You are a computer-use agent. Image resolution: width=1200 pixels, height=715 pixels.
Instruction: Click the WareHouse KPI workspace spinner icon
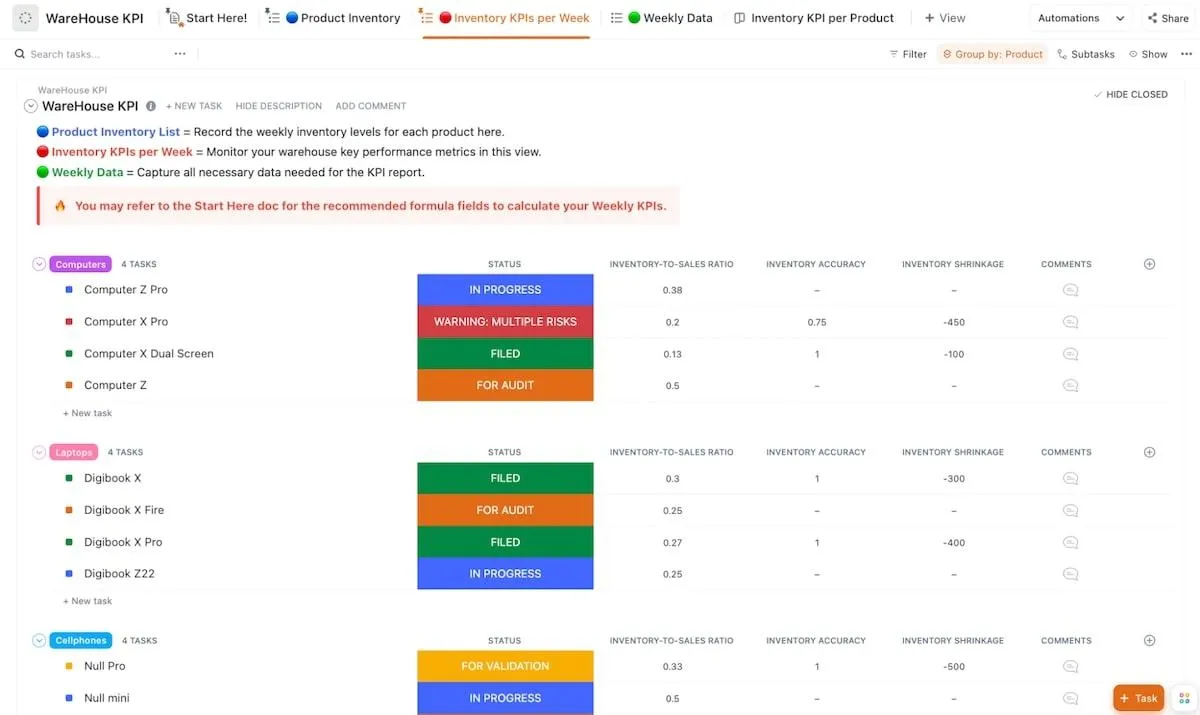pos(25,18)
